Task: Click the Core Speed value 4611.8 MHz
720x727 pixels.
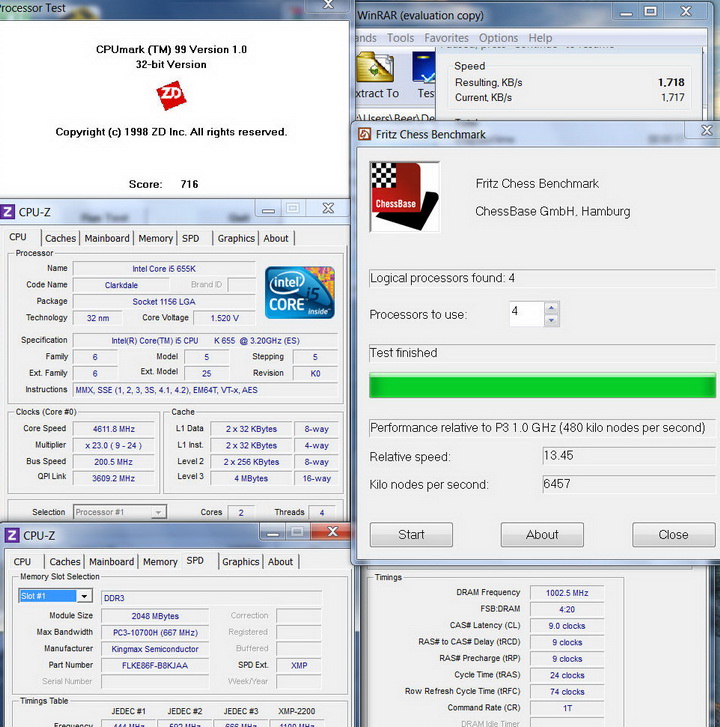Action: pyautogui.click(x=114, y=429)
